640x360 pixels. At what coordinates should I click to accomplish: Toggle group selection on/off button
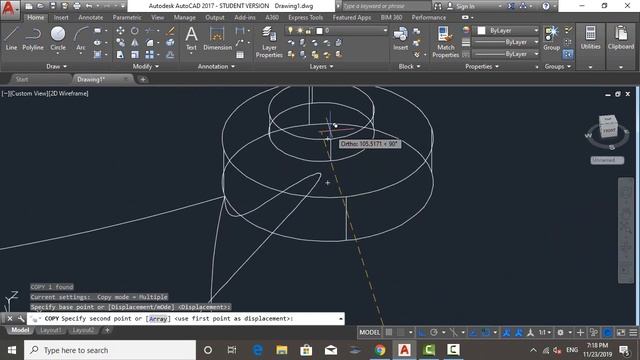click(x=568, y=54)
